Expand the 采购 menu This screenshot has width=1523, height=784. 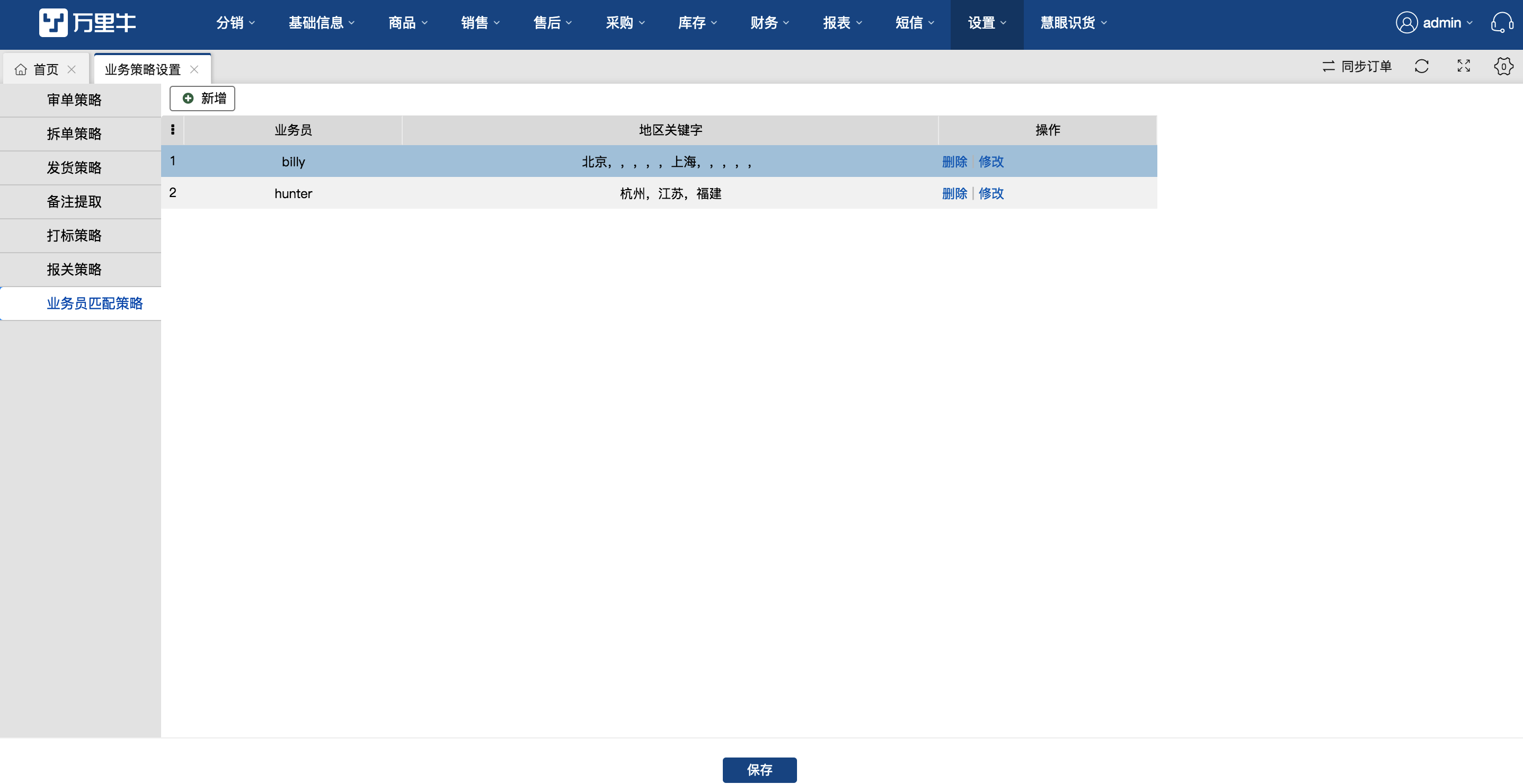[x=625, y=22]
